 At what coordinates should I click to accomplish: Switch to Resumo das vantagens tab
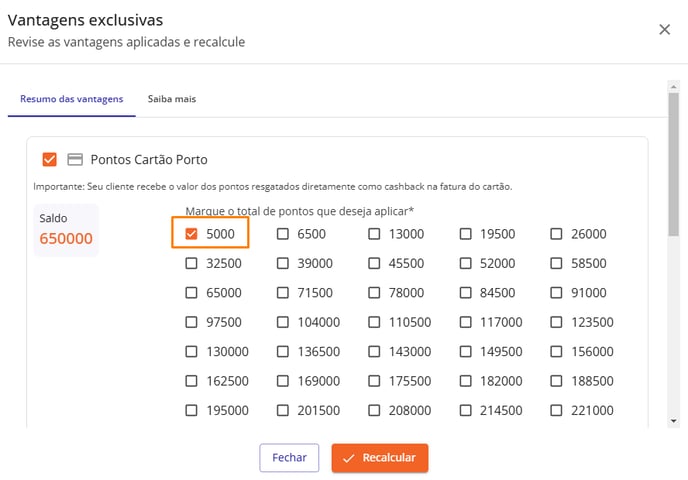point(72,99)
